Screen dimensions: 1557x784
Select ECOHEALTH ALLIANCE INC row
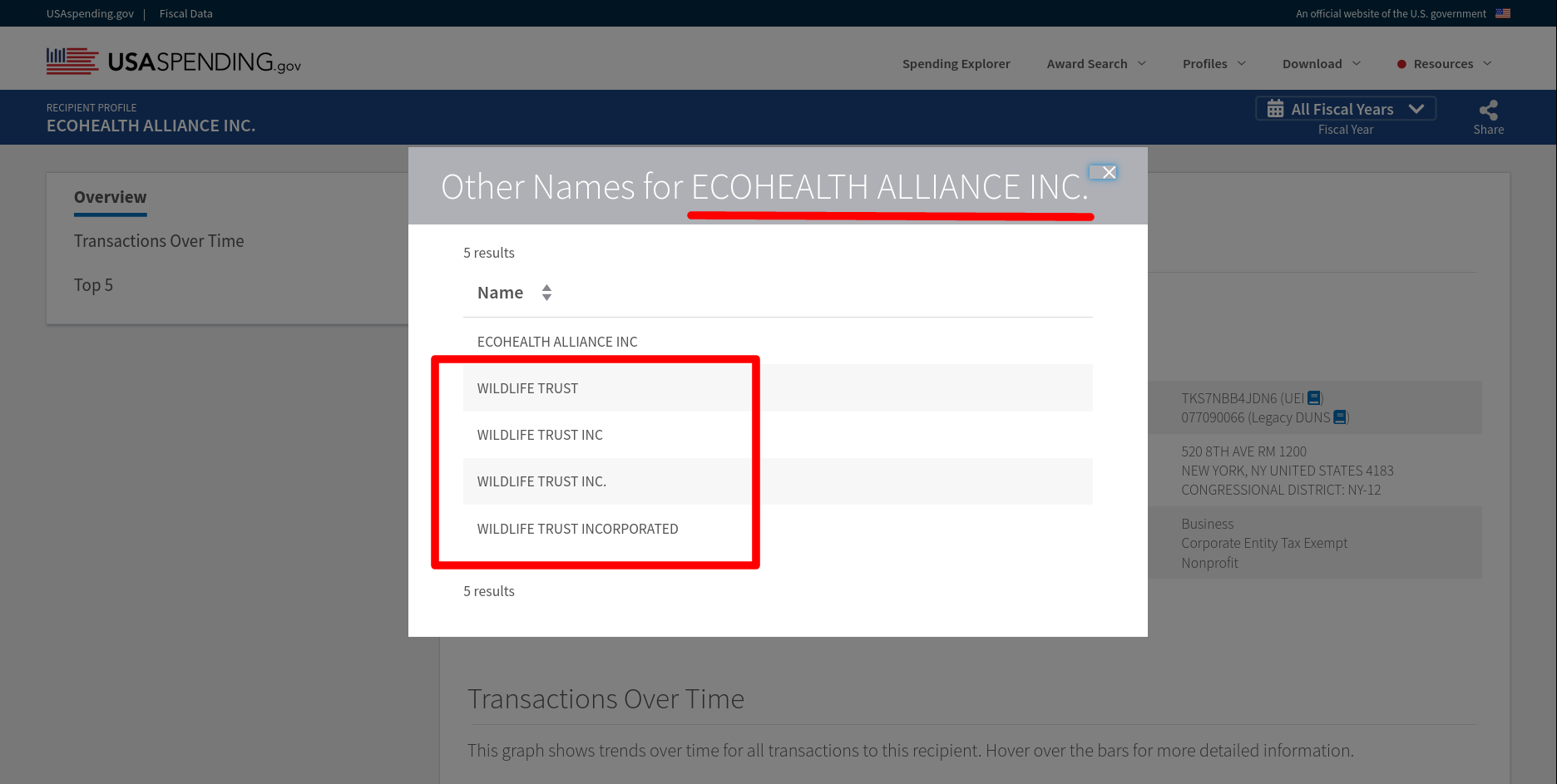pyautogui.click(x=778, y=342)
